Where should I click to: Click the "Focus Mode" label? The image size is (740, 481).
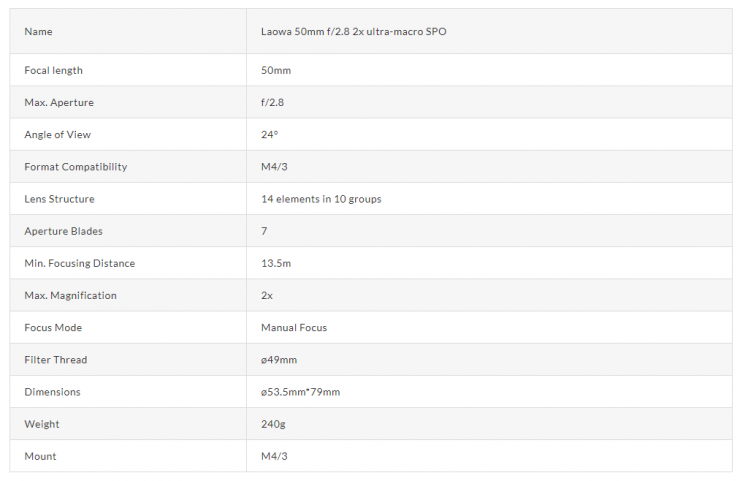(53, 328)
